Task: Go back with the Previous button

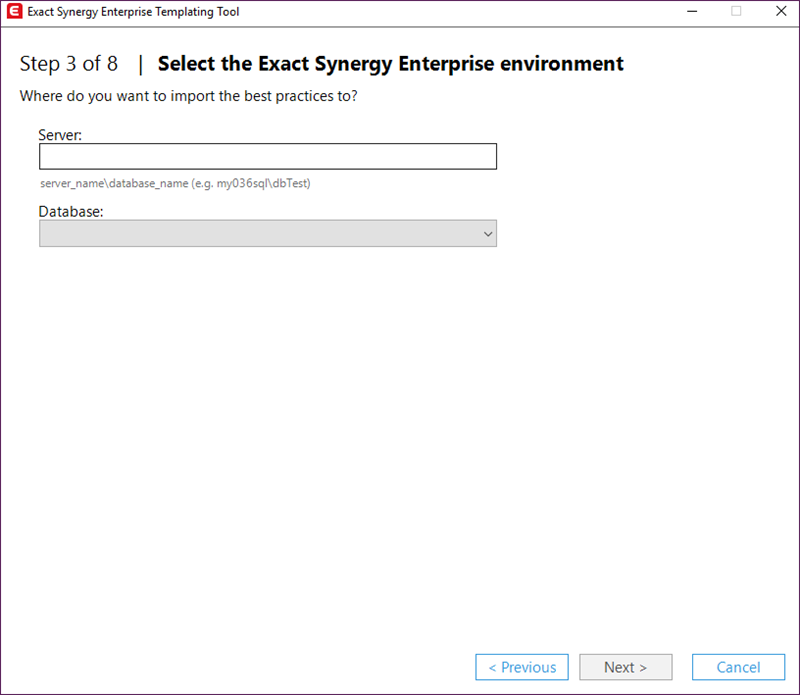Action: coord(522,667)
